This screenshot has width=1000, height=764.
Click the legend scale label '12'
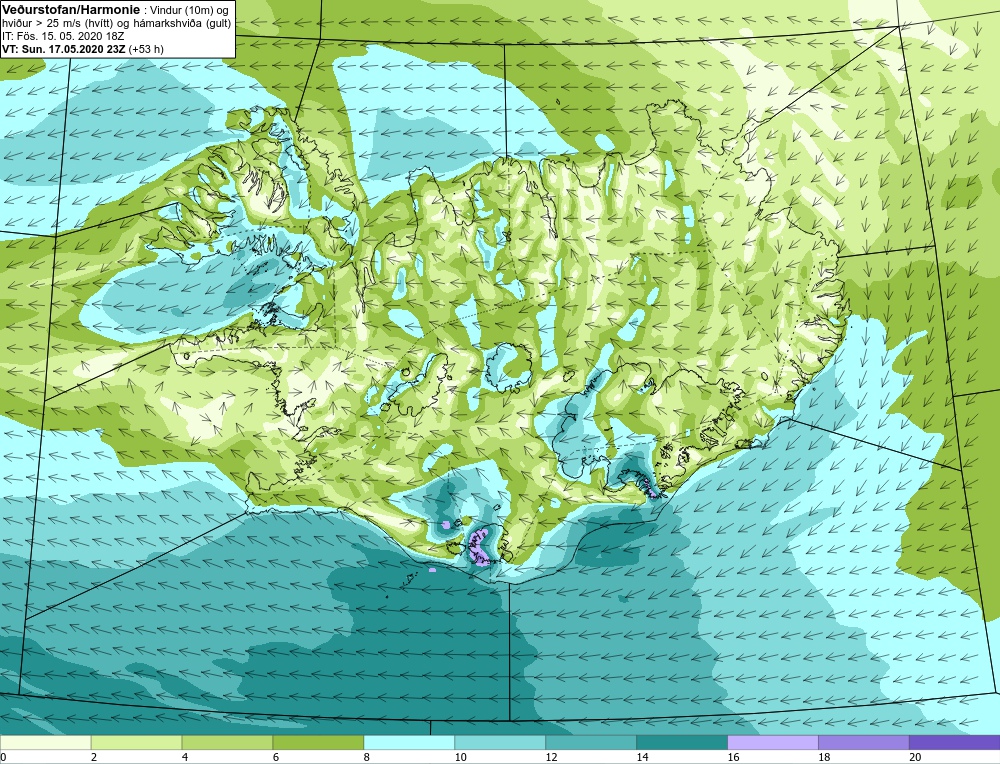coord(551,757)
